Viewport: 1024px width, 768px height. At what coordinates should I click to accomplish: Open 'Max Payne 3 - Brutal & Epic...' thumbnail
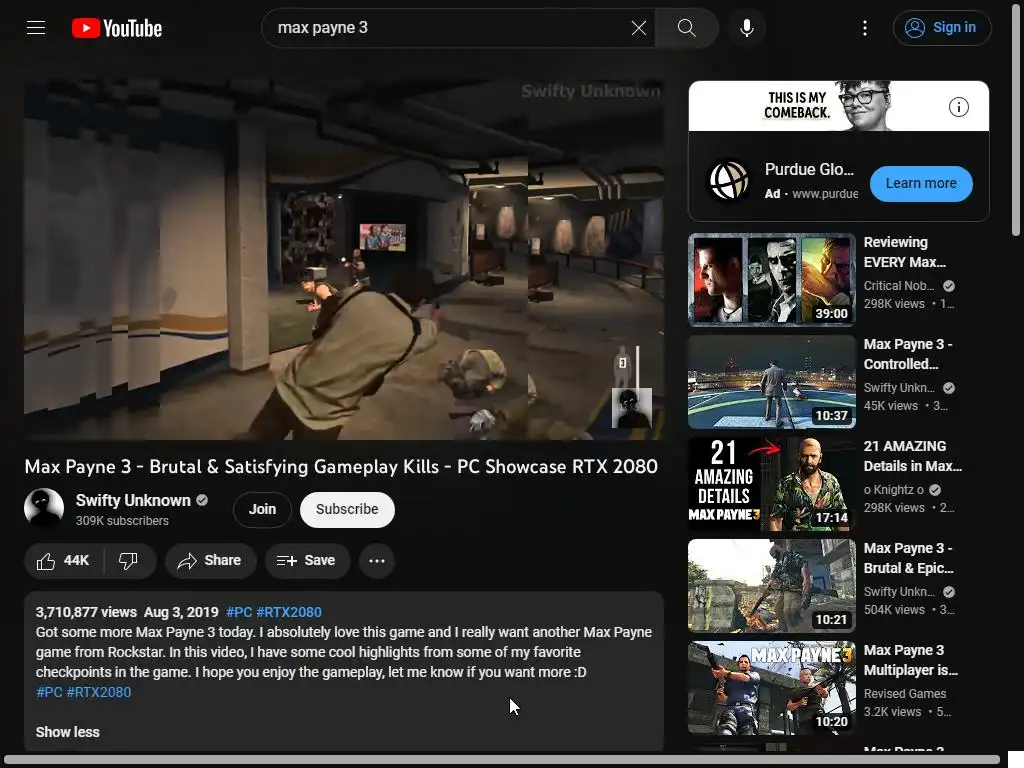click(771, 585)
